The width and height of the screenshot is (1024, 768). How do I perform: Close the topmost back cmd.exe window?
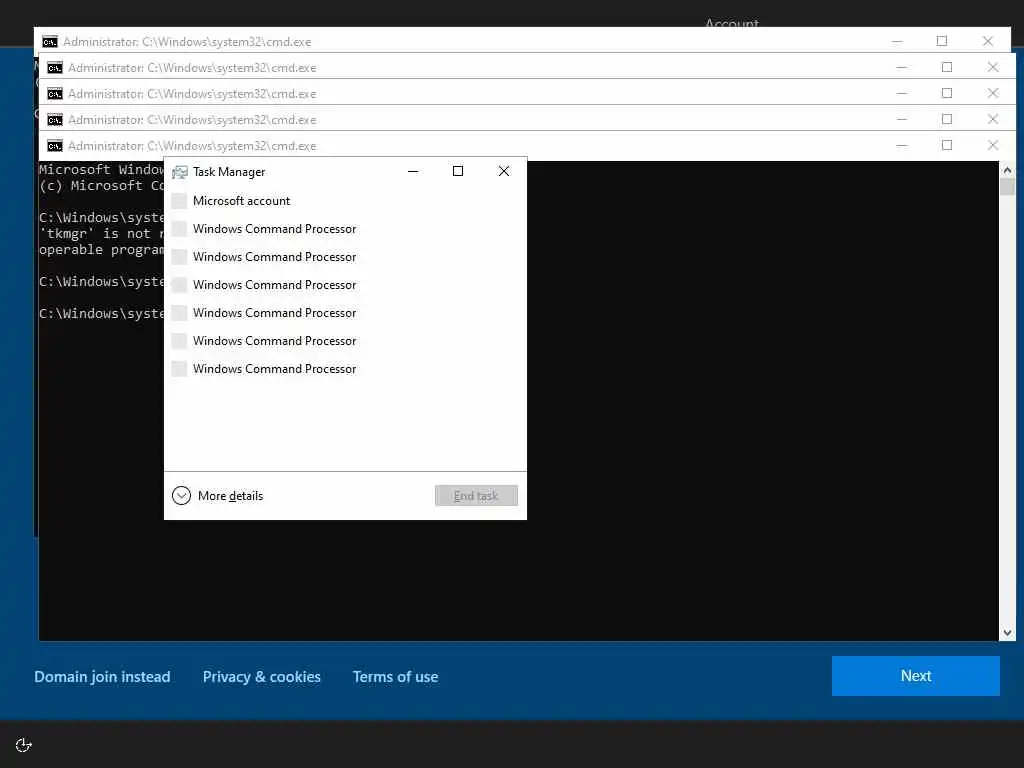tap(987, 41)
